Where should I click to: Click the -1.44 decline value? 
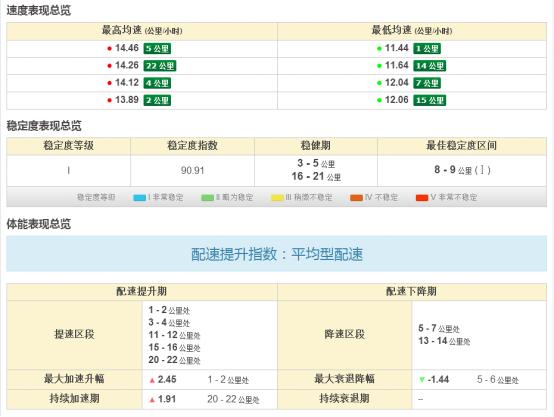[438, 380]
